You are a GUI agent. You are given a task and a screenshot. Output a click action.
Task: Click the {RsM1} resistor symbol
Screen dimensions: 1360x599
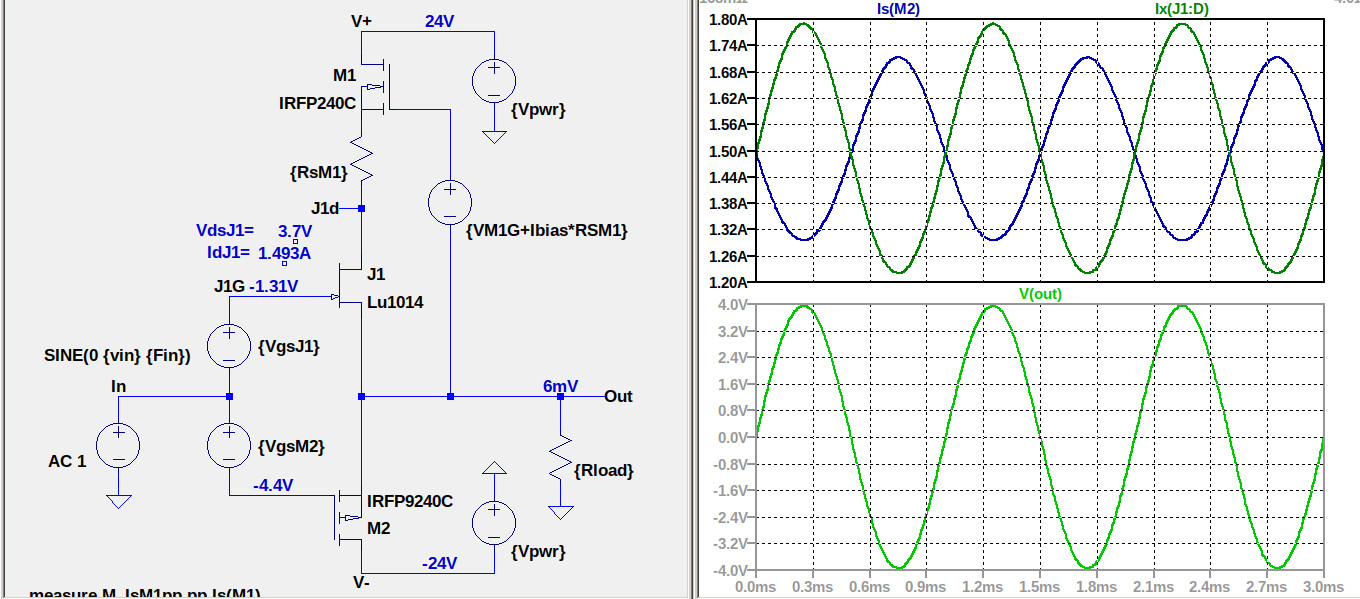pos(361,160)
